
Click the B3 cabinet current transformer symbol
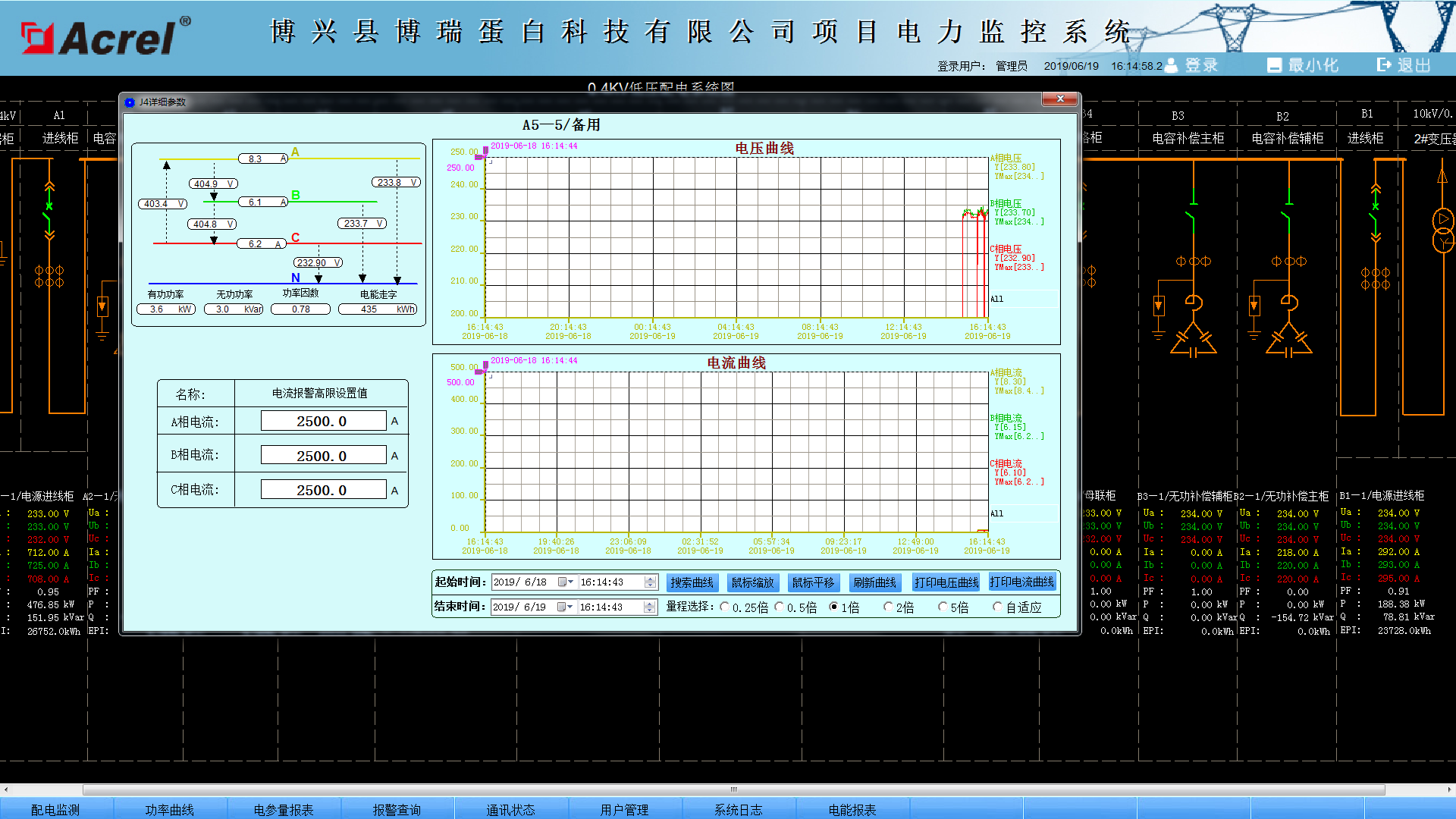(x=1194, y=262)
